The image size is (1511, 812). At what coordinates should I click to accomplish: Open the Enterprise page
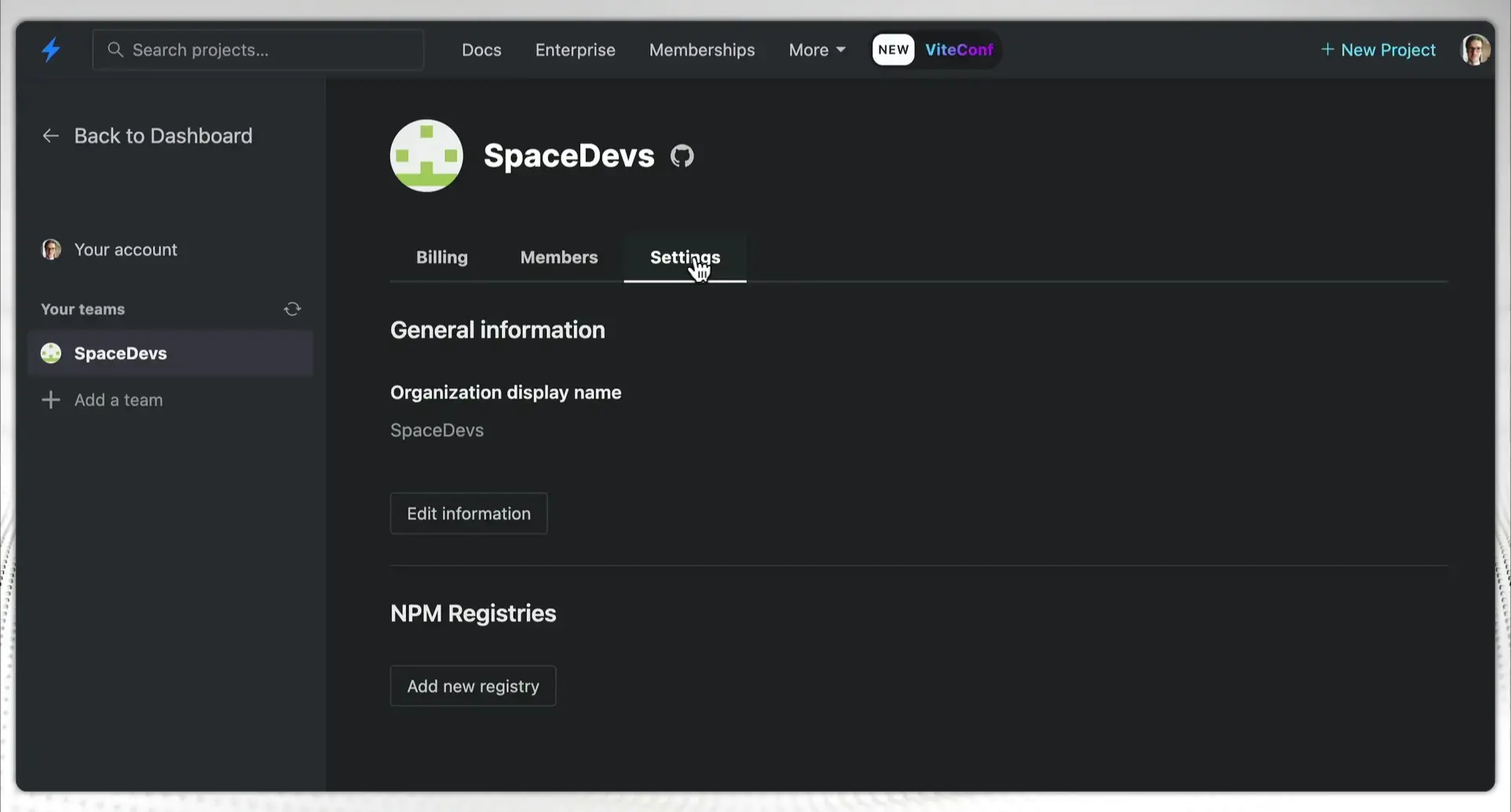point(575,49)
